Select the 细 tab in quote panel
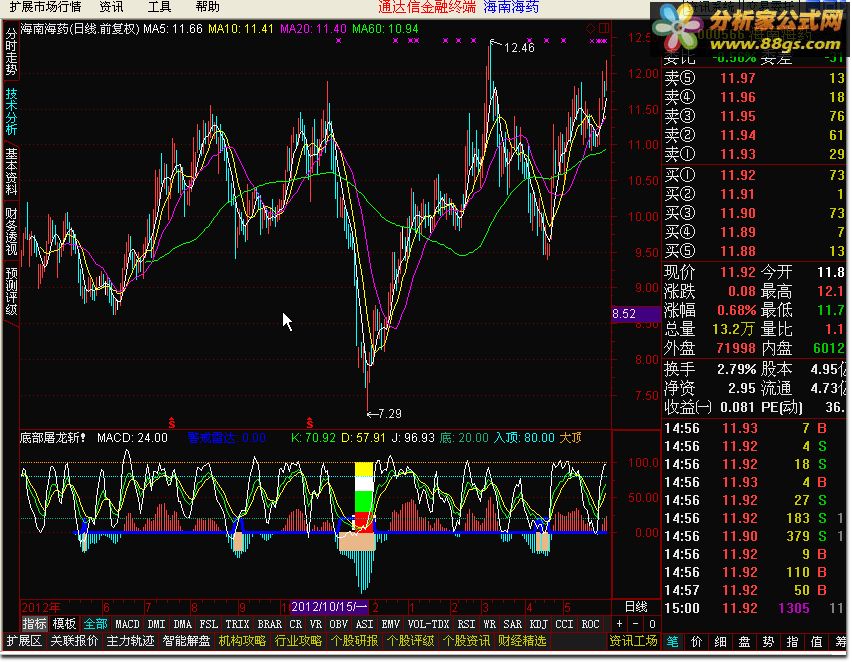Screen dimensions: 852x662 [721, 641]
